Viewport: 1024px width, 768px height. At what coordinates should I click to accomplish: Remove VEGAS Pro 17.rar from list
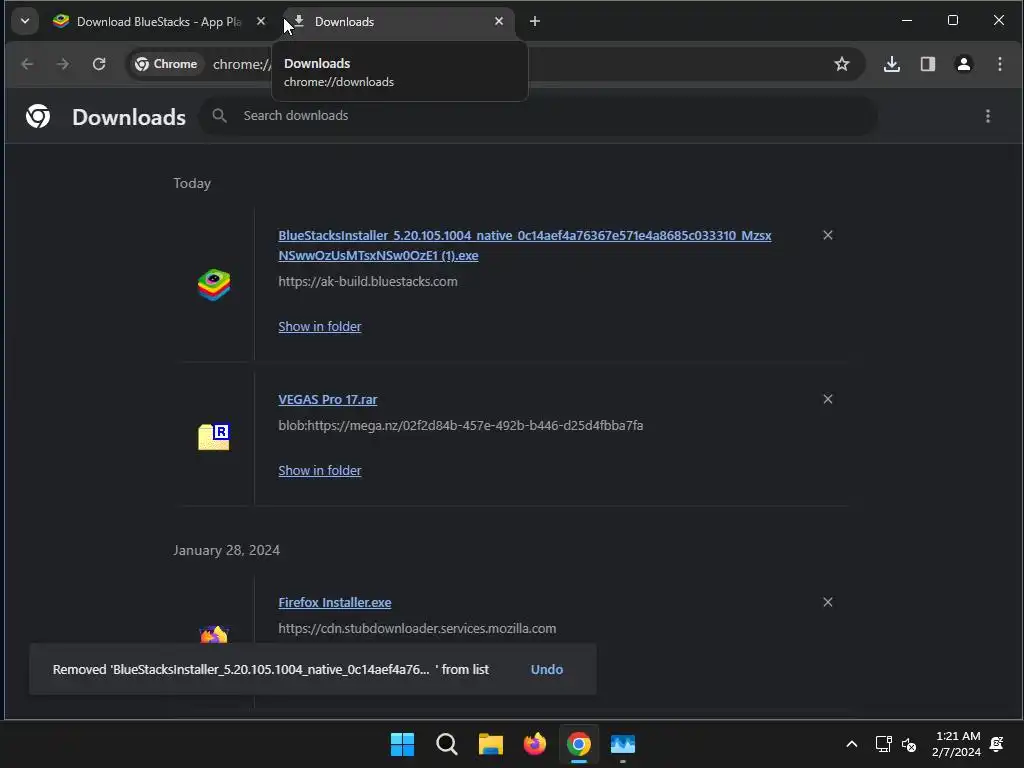[x=827, y=399]
